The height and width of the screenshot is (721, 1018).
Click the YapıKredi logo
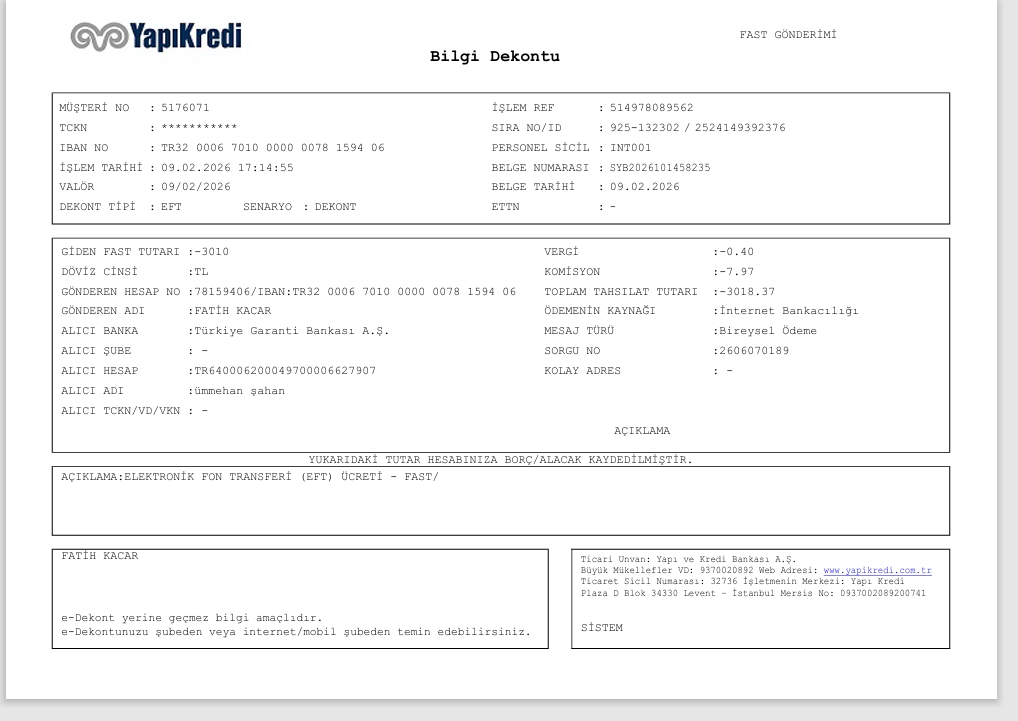[156, 36]
